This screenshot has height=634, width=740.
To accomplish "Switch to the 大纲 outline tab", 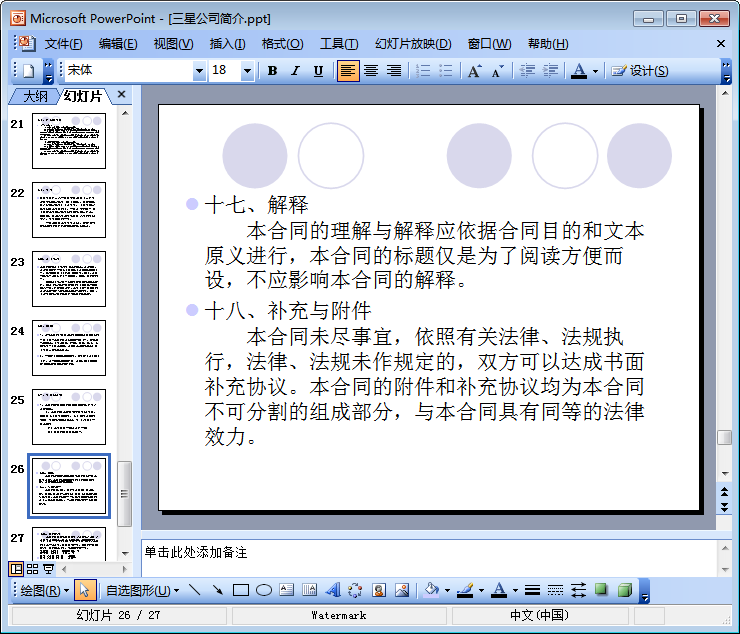I will (35, 96).
